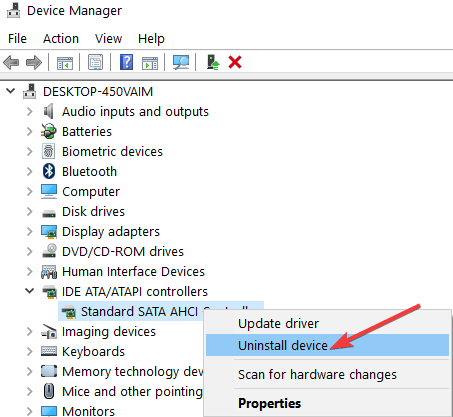Collapse the DESKTOP-450VAIM root node
Viewport: 453px width, 417px height.
pyautogui.click(x=11, y=91)
